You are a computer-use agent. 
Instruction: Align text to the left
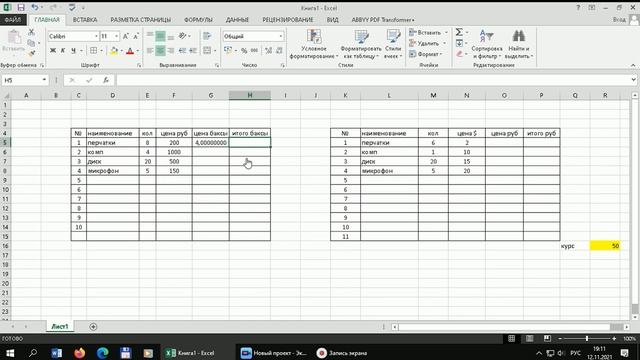click(150, 51)
